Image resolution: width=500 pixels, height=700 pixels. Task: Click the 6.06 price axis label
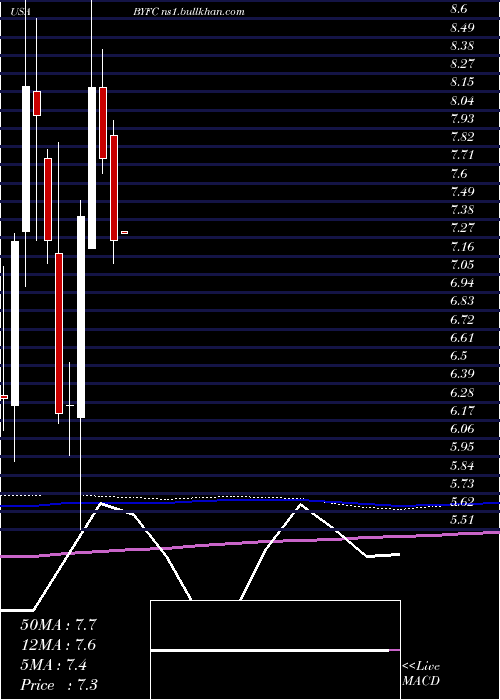click(x=462, y=429)
